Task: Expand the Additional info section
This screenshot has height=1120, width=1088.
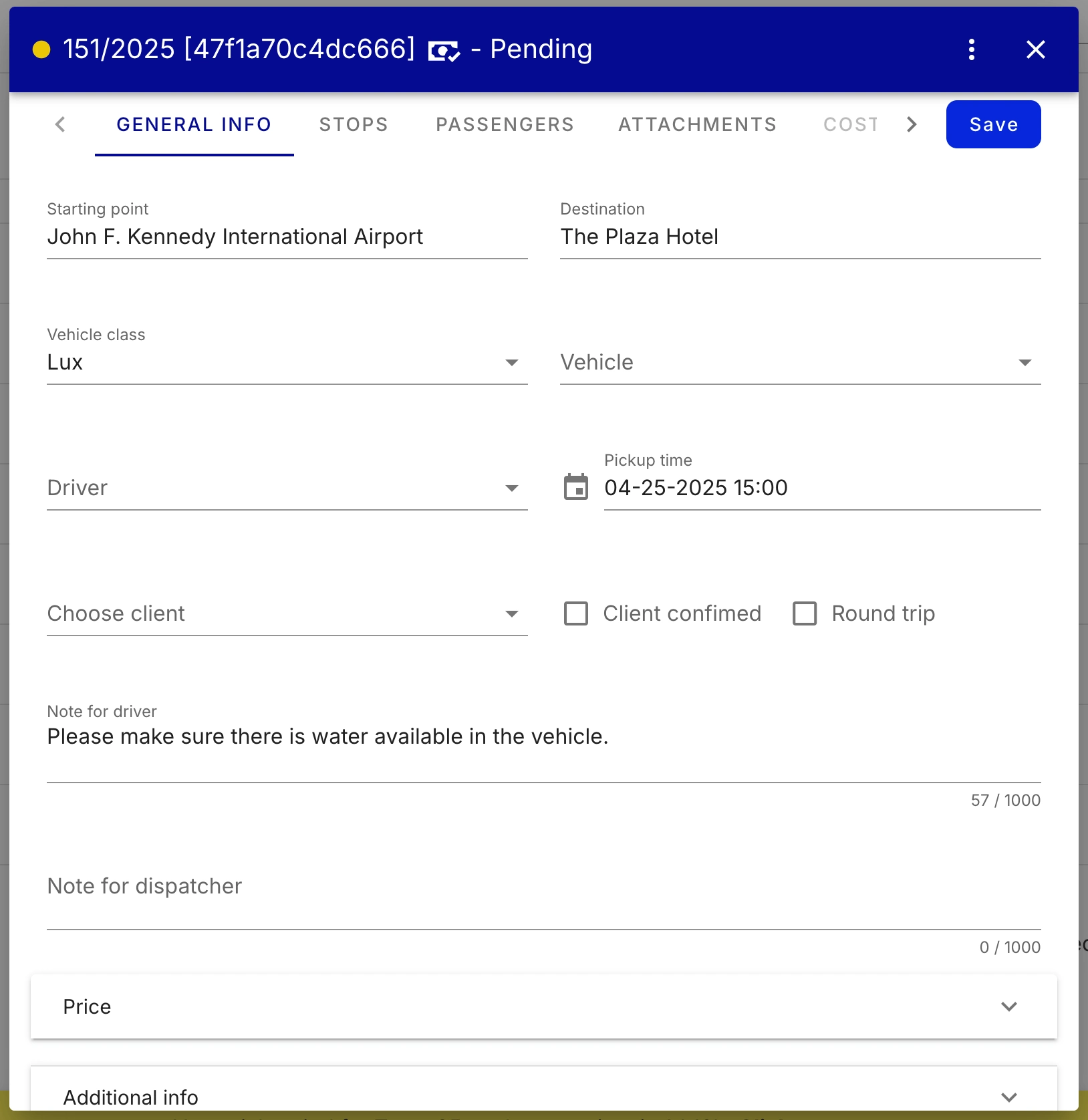Action: click(1009, 1097)
